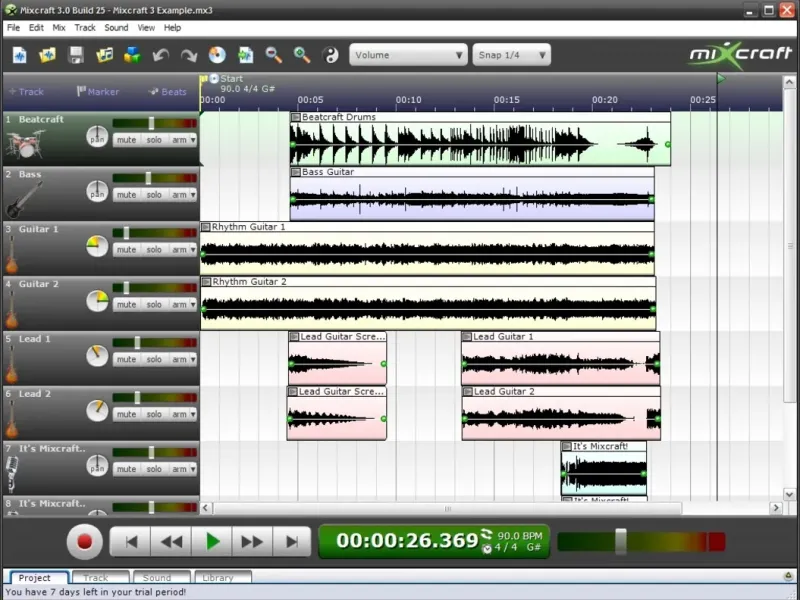Click the Rhythm Guitar 1 clip menu icon
The width and height of the screenshot is (800, 600).
pos(206,227)
